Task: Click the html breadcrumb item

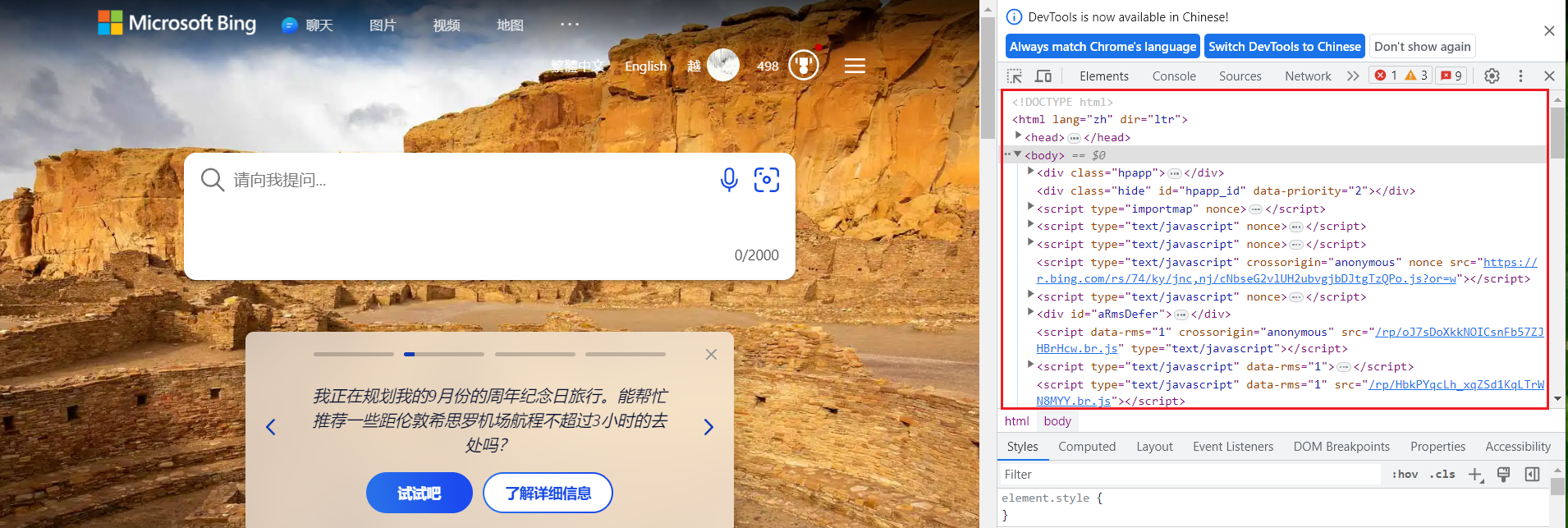Action: (x=1016, y=421)
